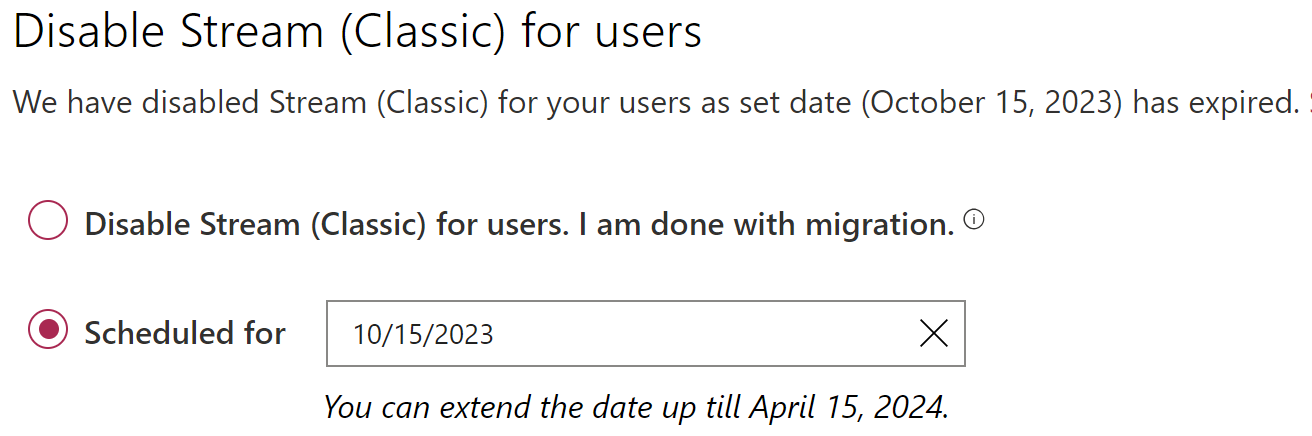Click "(Classic)" in the bold radio option label

367,224
